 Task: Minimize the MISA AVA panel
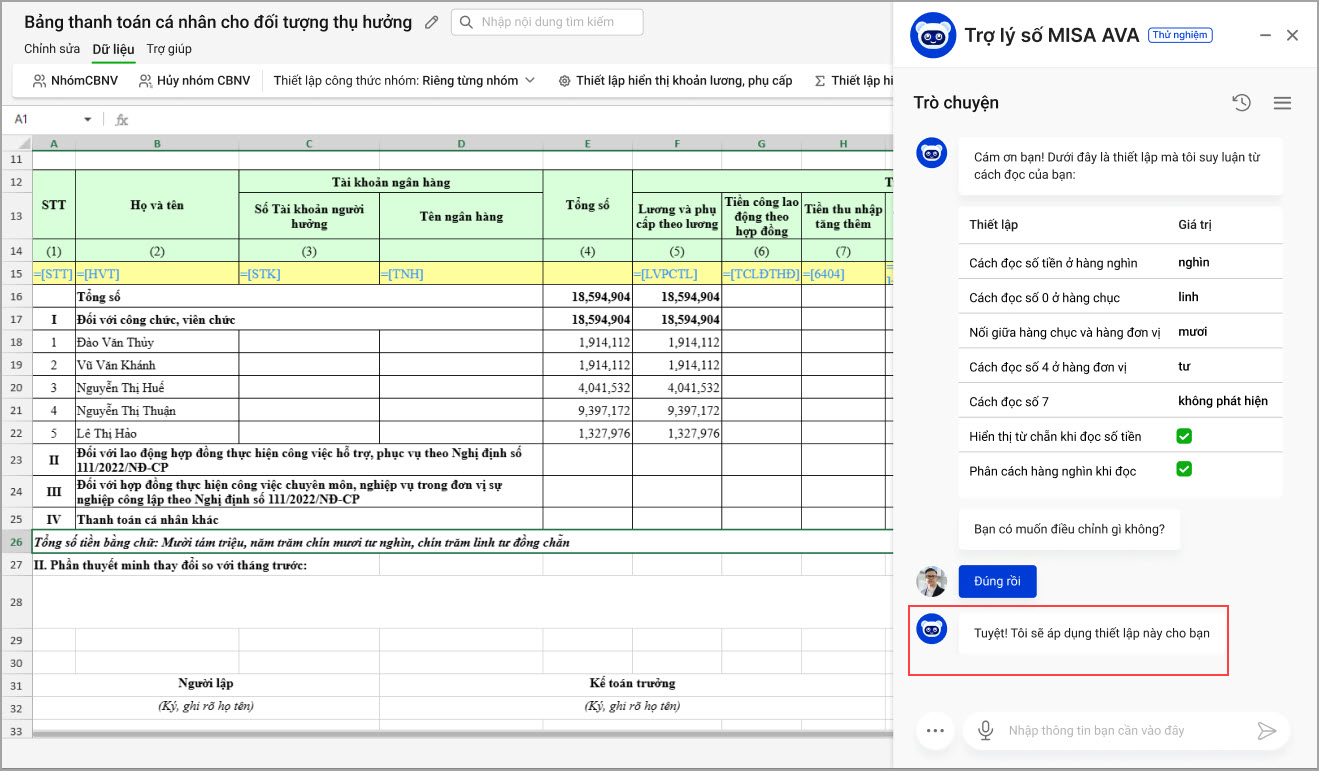(x=1265, y=36)
